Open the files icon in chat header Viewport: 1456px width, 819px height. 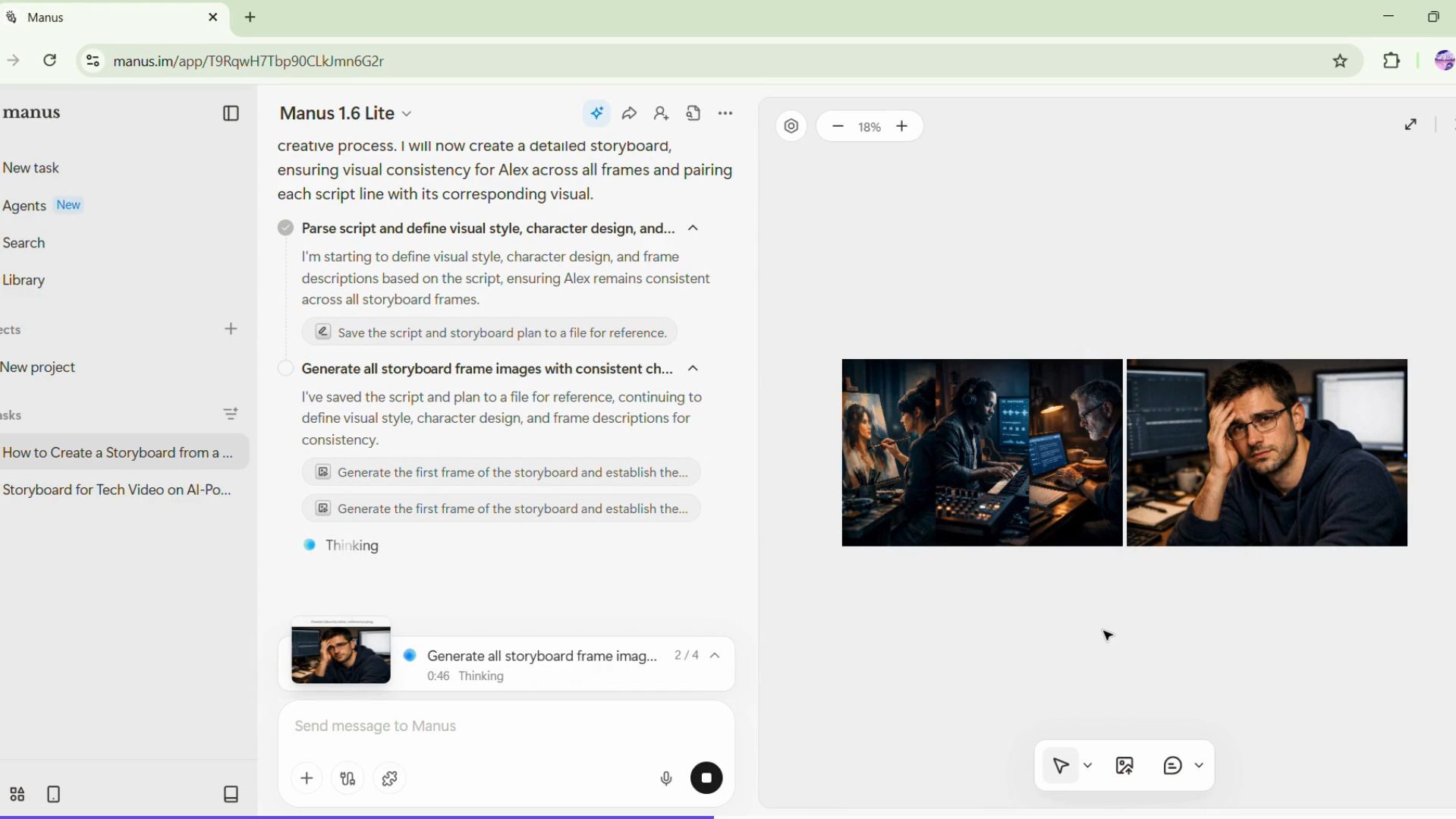[693, 114]
